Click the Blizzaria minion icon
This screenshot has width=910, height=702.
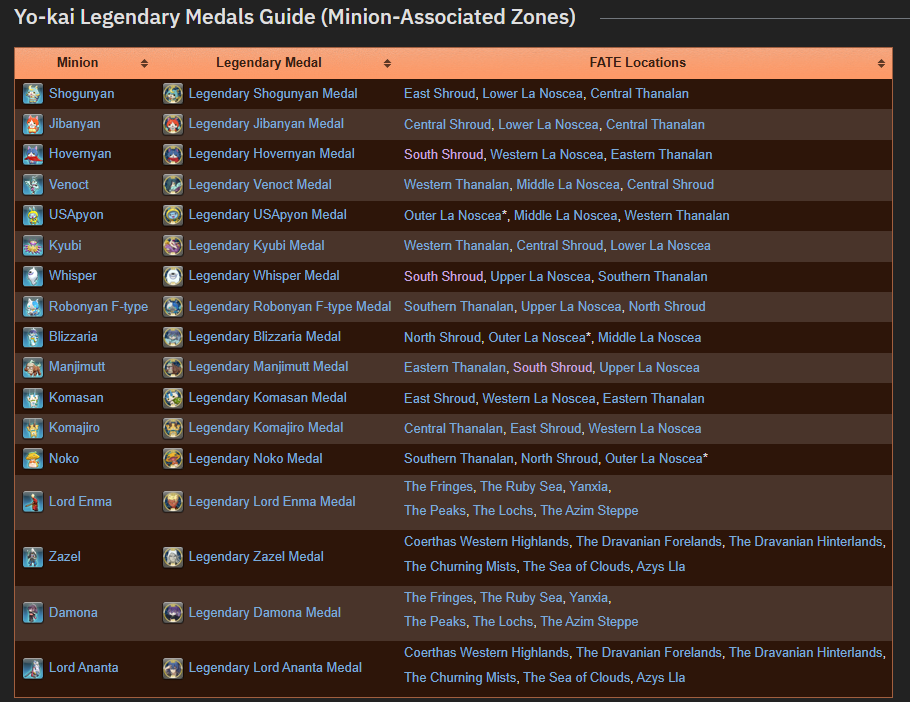coord(33,336)
